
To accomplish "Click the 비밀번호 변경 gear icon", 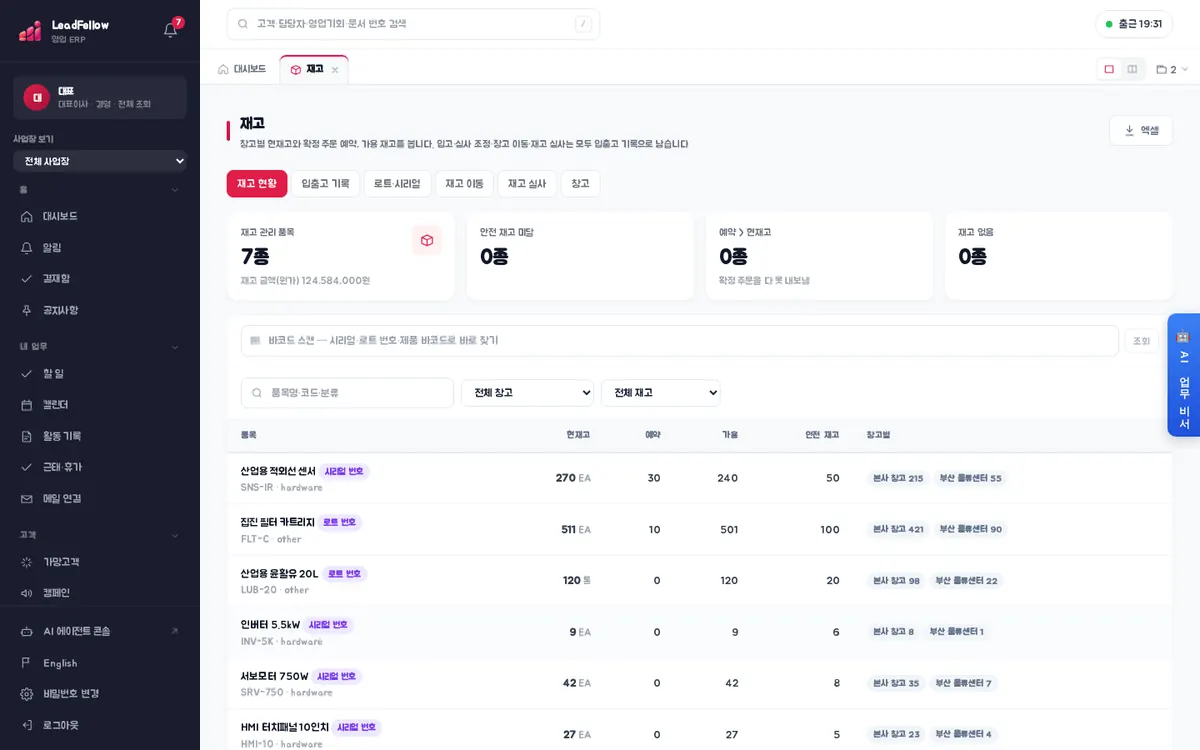I will point(27,694).
